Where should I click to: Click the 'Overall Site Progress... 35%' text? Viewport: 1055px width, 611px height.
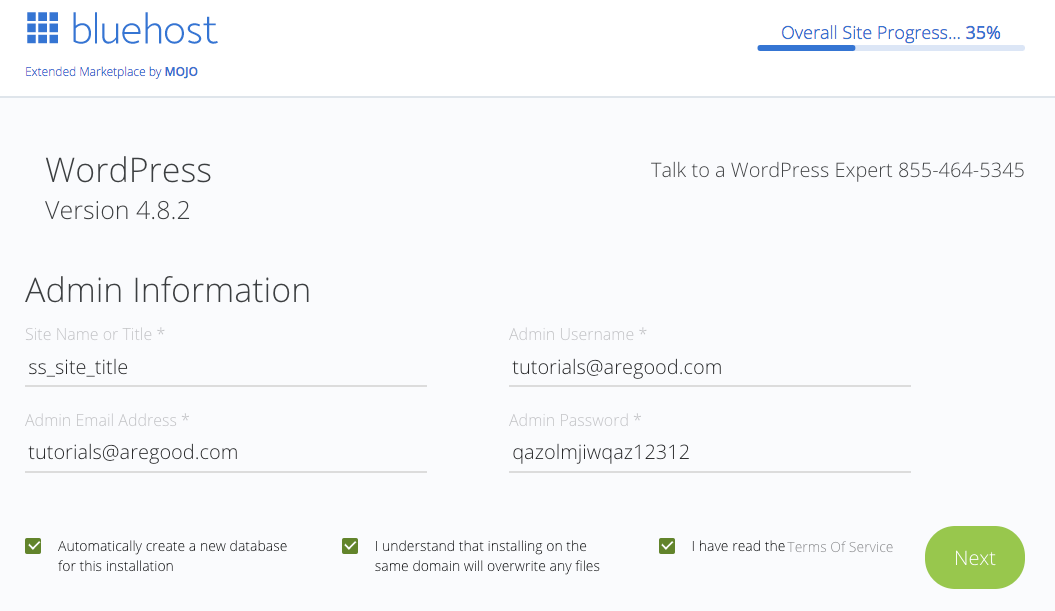[890, 32]
